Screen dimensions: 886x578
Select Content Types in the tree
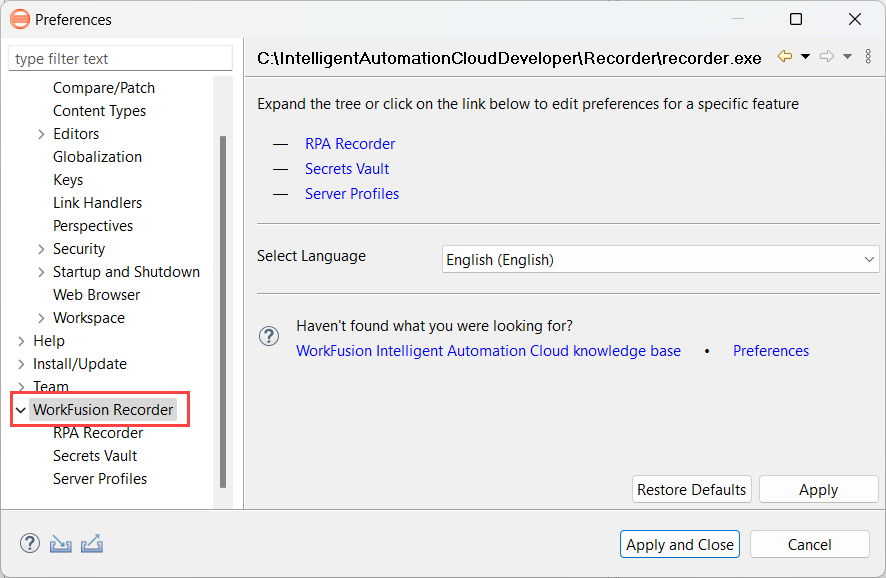point(99,111)
